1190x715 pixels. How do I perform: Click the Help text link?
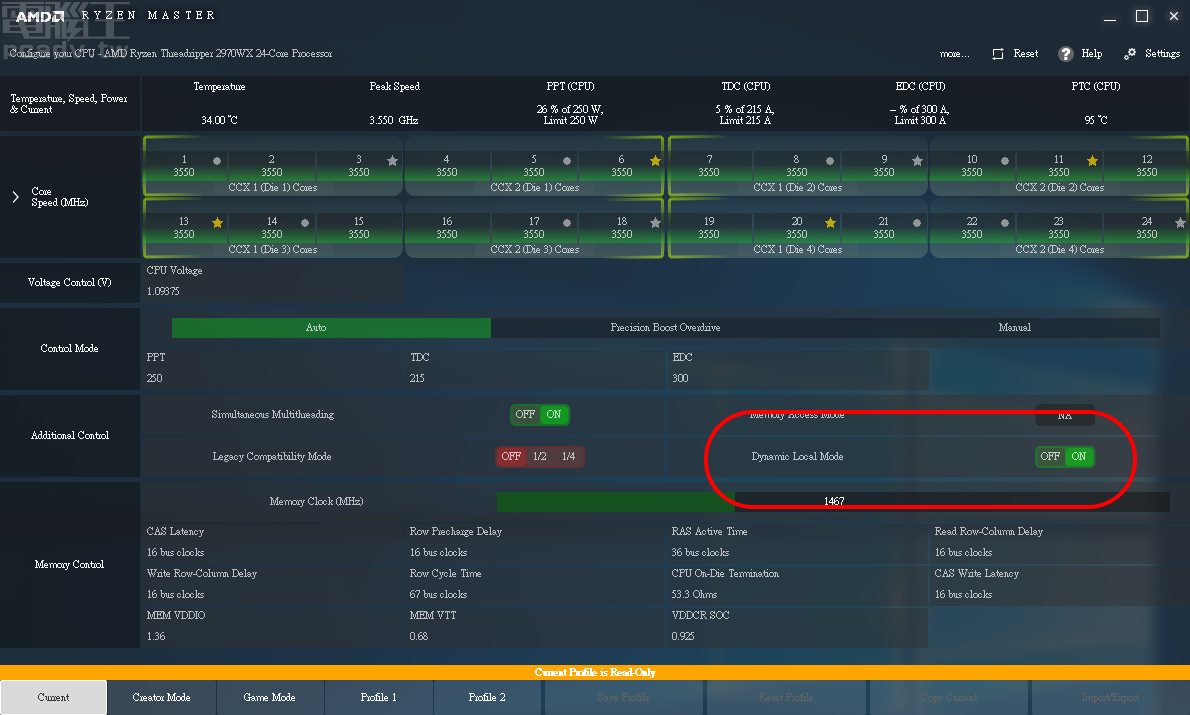[1091, 54]
